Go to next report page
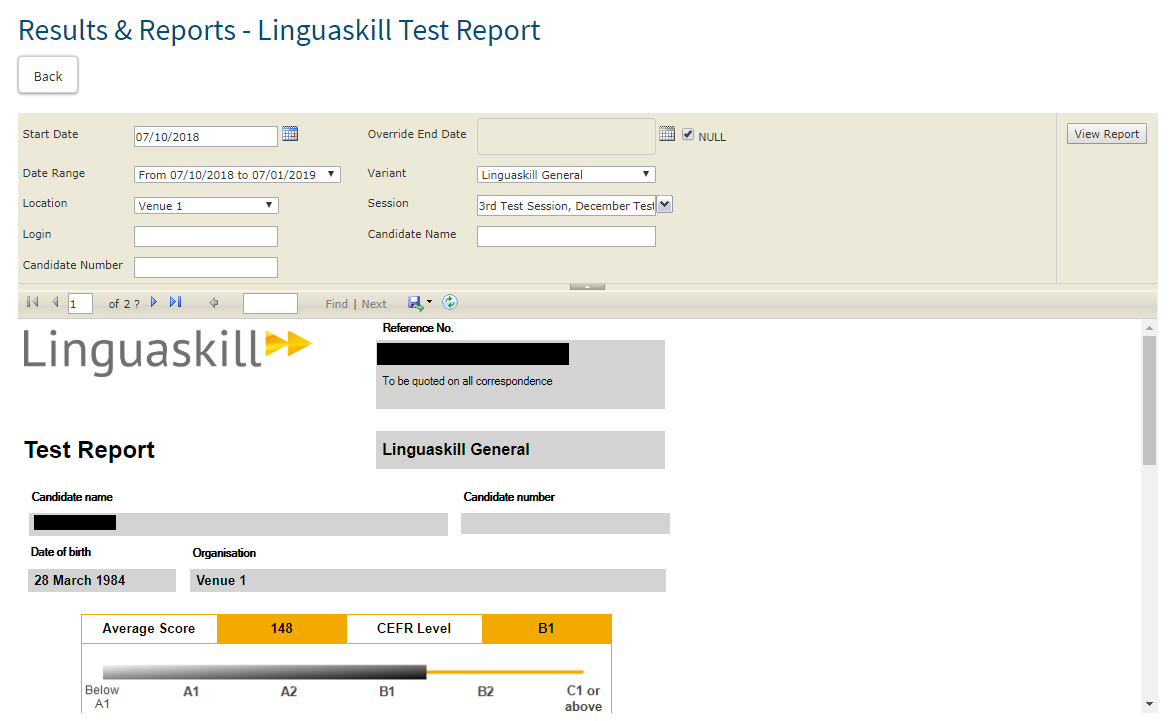 [x=154, y=302]
